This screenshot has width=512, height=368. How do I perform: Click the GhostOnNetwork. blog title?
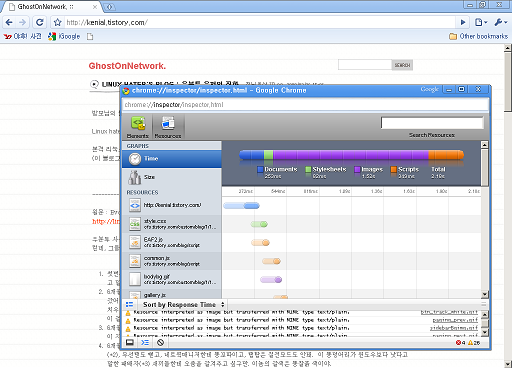pos(127,66)
